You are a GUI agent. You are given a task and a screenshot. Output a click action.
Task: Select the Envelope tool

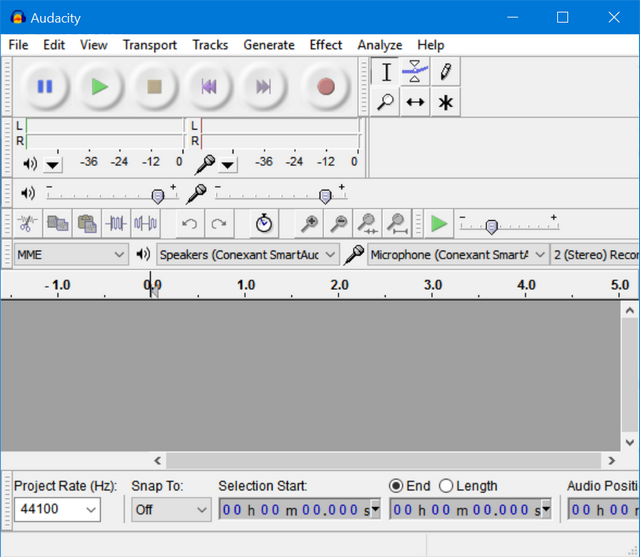coord(415,72)
